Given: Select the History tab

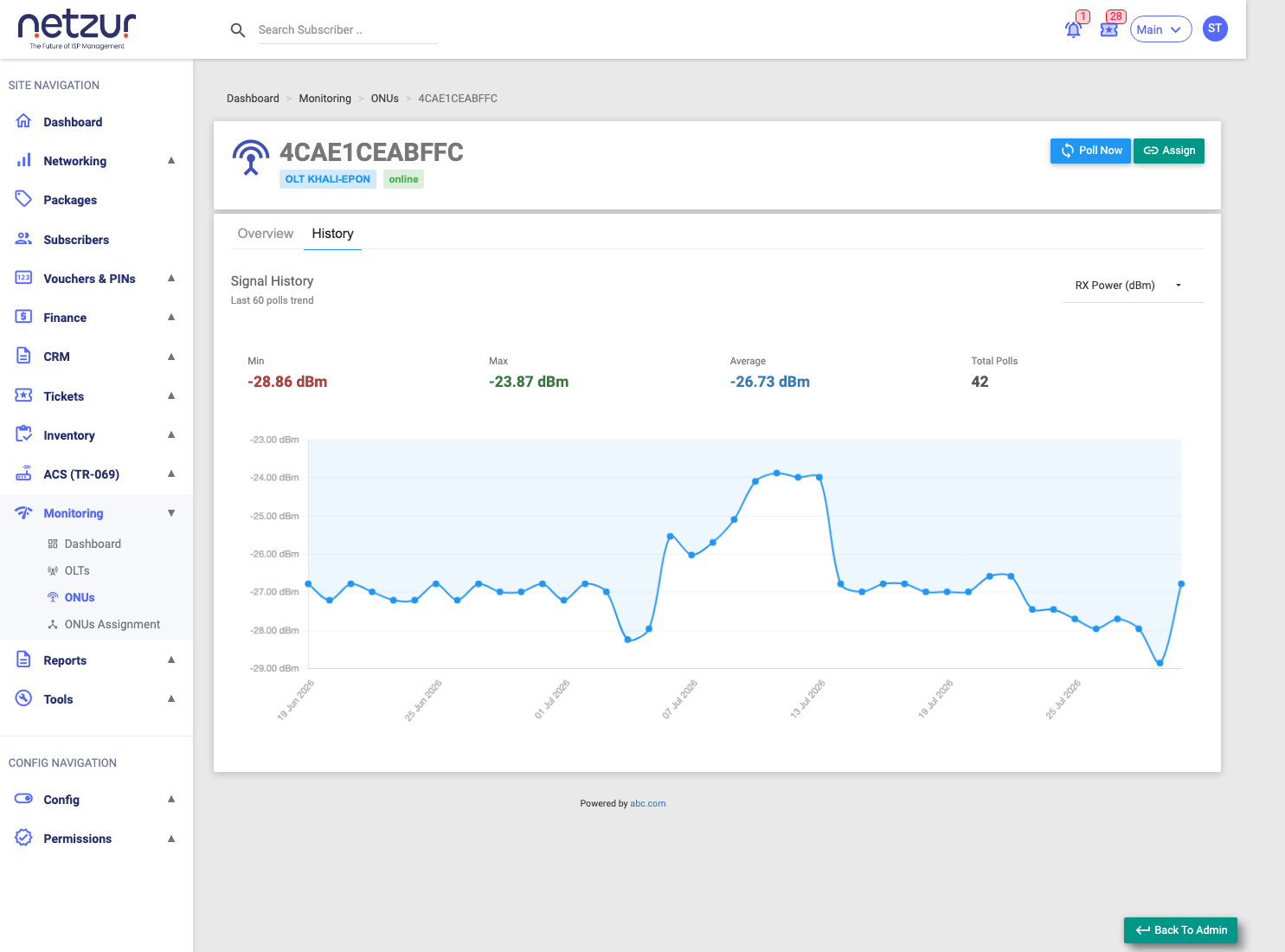Looking at the screenshot, I should click(332, 234).
